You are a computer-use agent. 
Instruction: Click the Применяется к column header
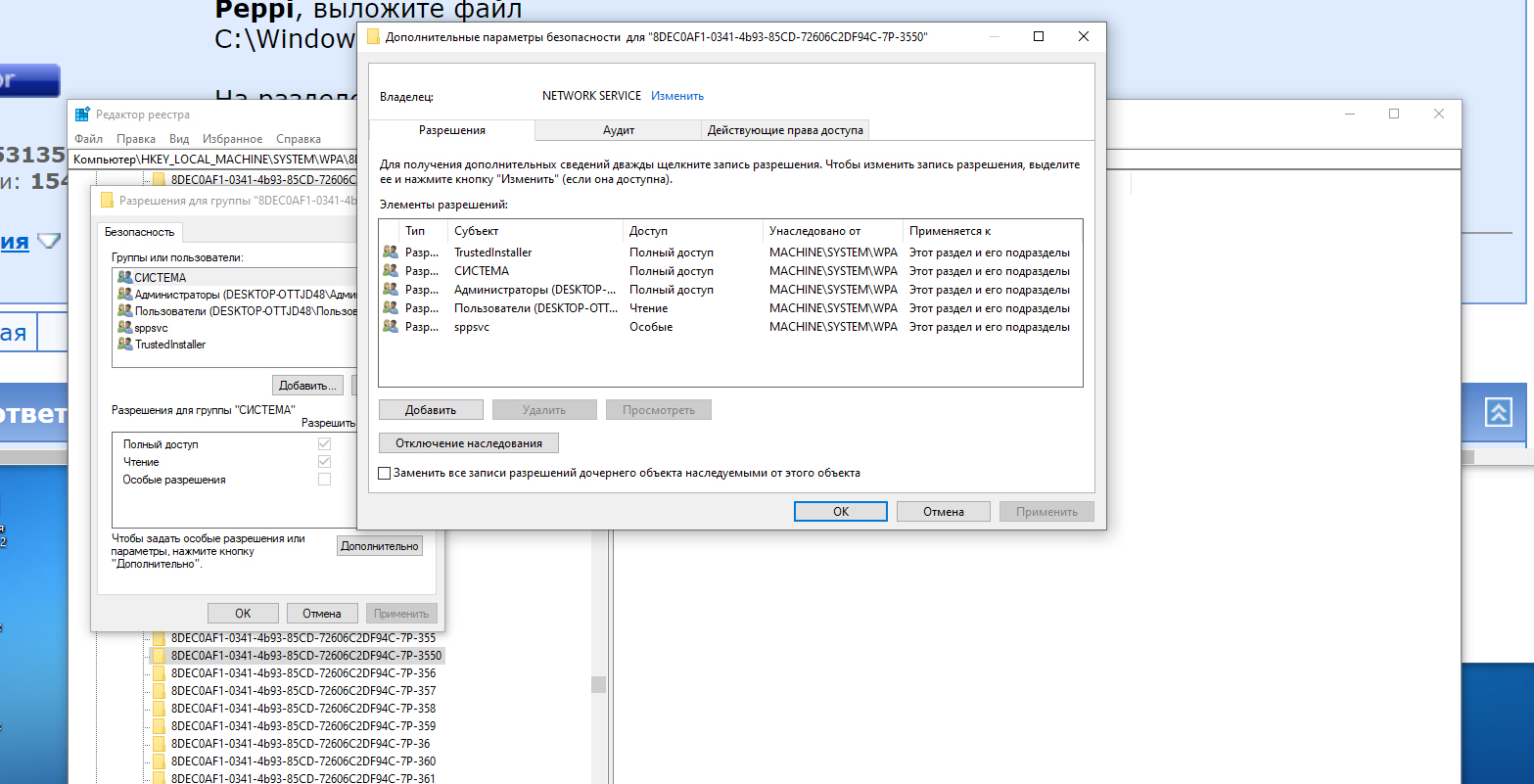click(x=993, y=231)
